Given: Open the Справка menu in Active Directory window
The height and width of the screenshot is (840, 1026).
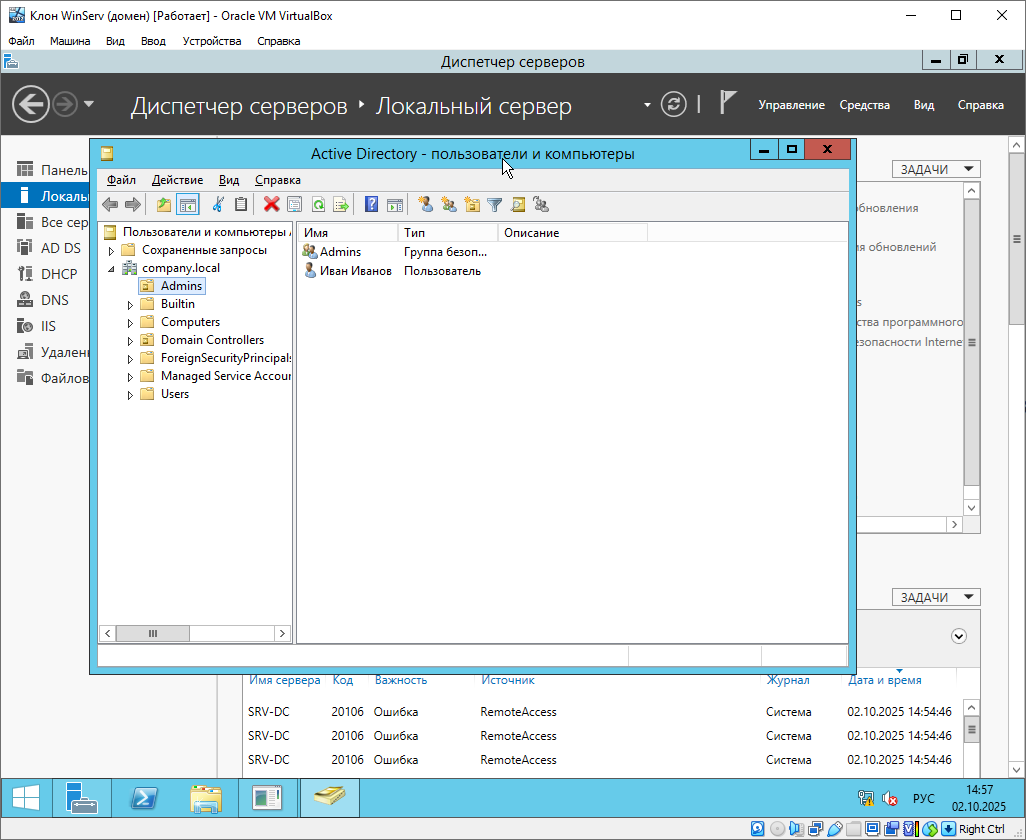Looking at the screenshot, I should click(278, 180).
